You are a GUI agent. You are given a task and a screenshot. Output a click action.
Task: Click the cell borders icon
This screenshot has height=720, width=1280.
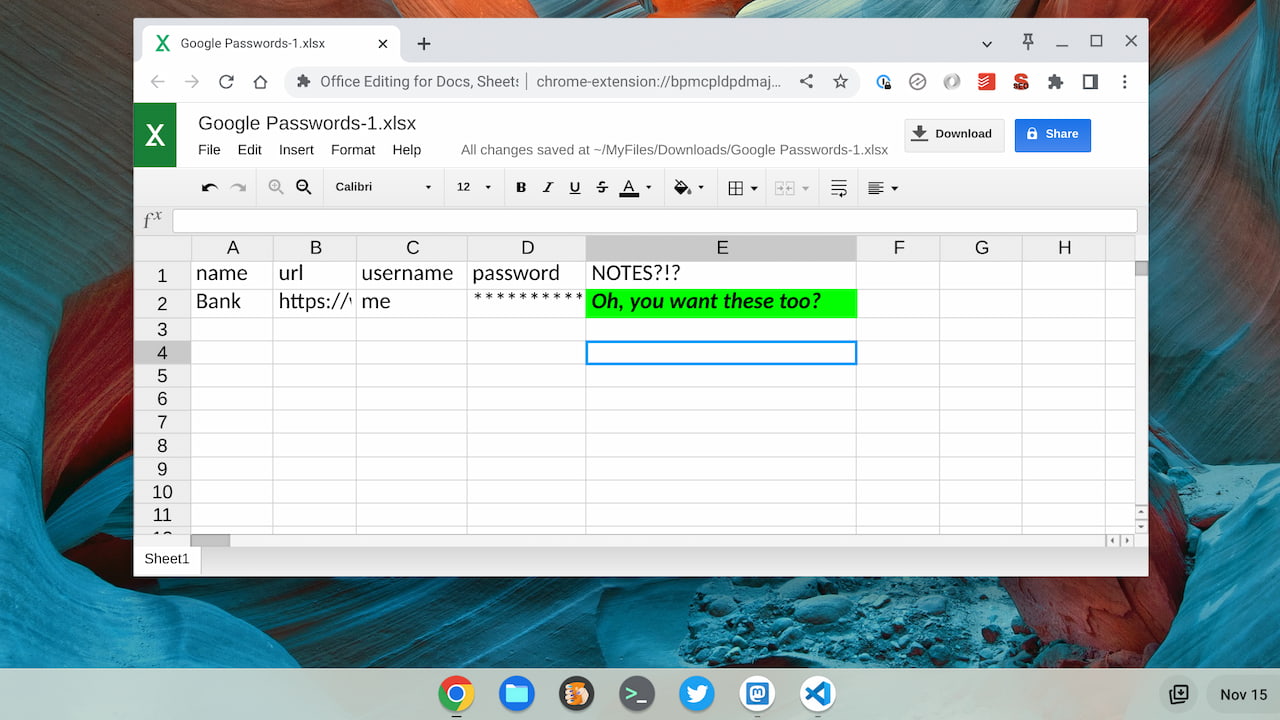(x=736, y=188)
